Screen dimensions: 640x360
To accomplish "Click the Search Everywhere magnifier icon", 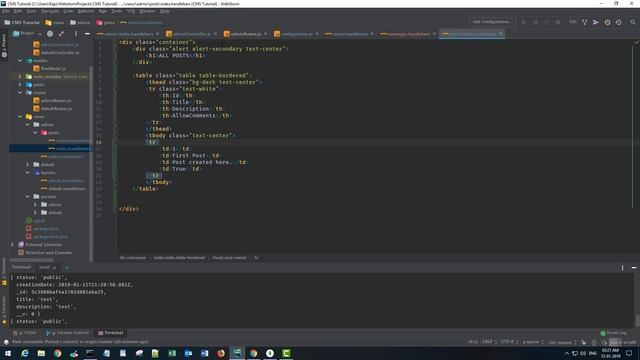I will [633, 22].
